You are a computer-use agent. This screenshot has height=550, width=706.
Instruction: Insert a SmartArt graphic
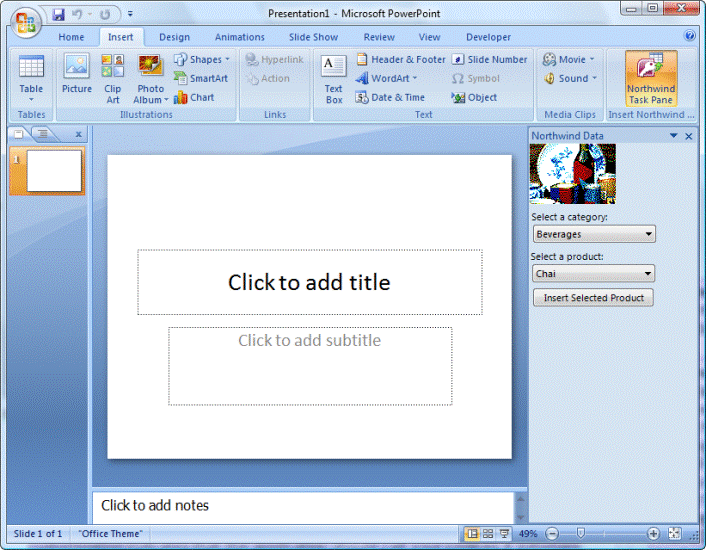coord(201,78)
